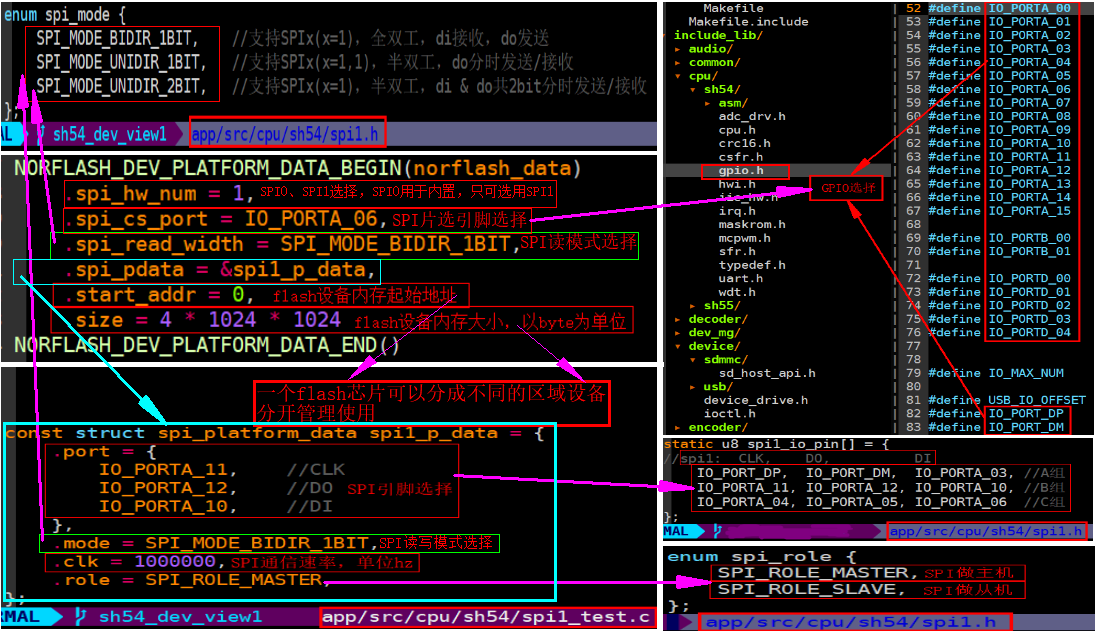Click the NORFLASH_DEV_PLATFORM_DATA_BEGIN line
Screen dimensions: 1096x632
point(298,168)
